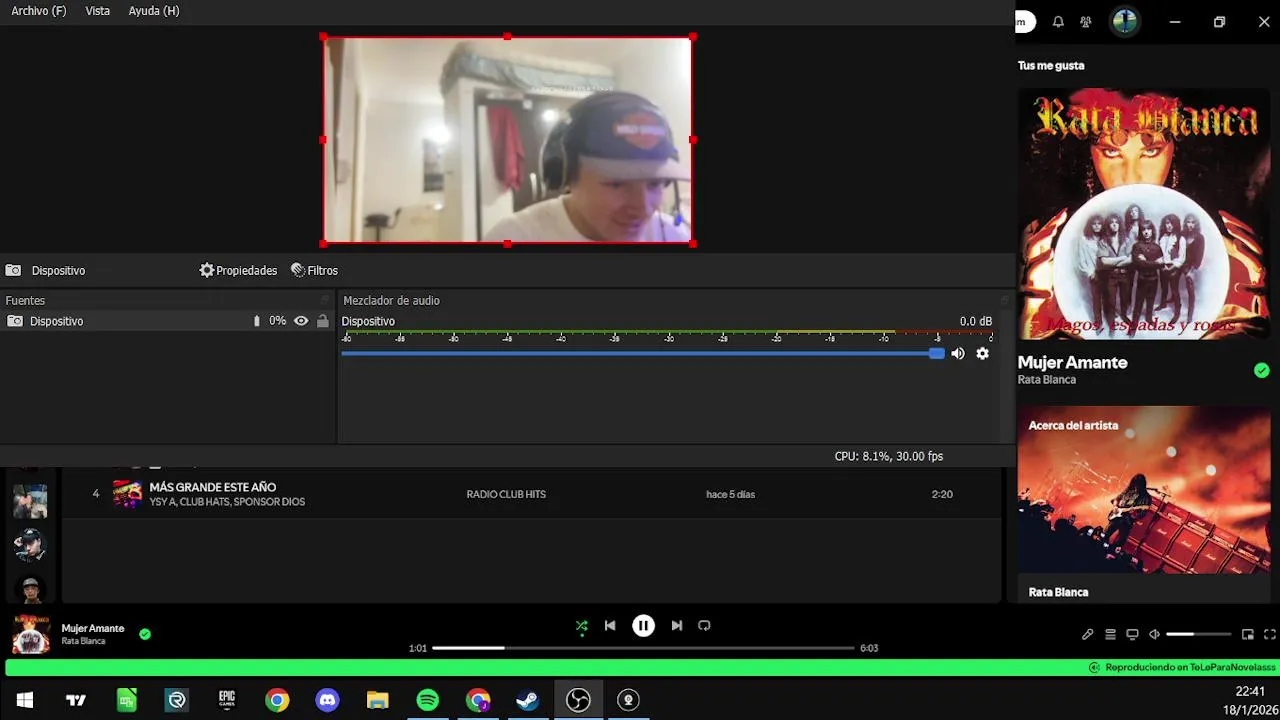Open Spotify from the taskbar
1280x720 pixels.
point(427,700)
